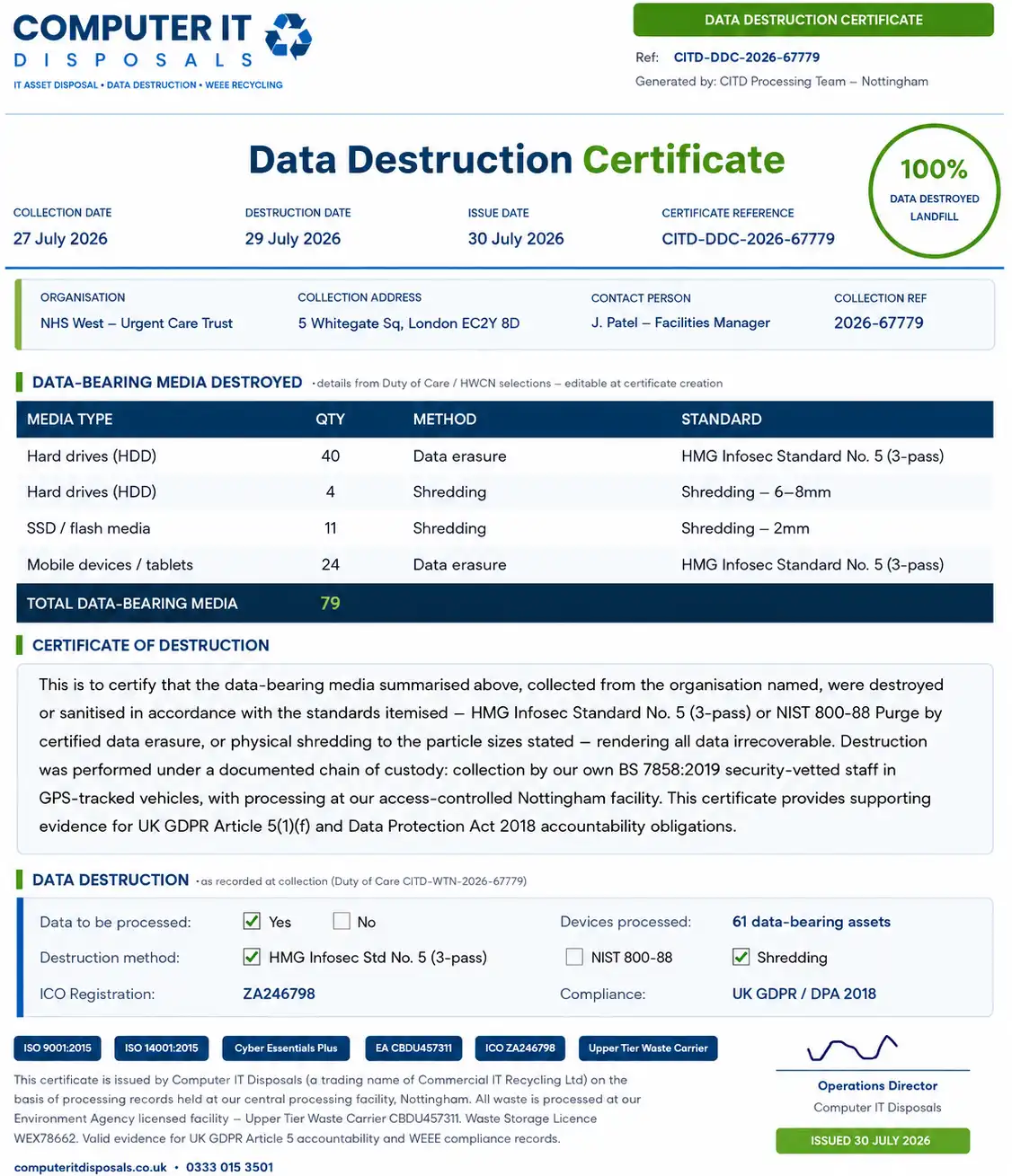
Task: Click quantity 40 in the first HDD row
Action: (x=331, y=456)
